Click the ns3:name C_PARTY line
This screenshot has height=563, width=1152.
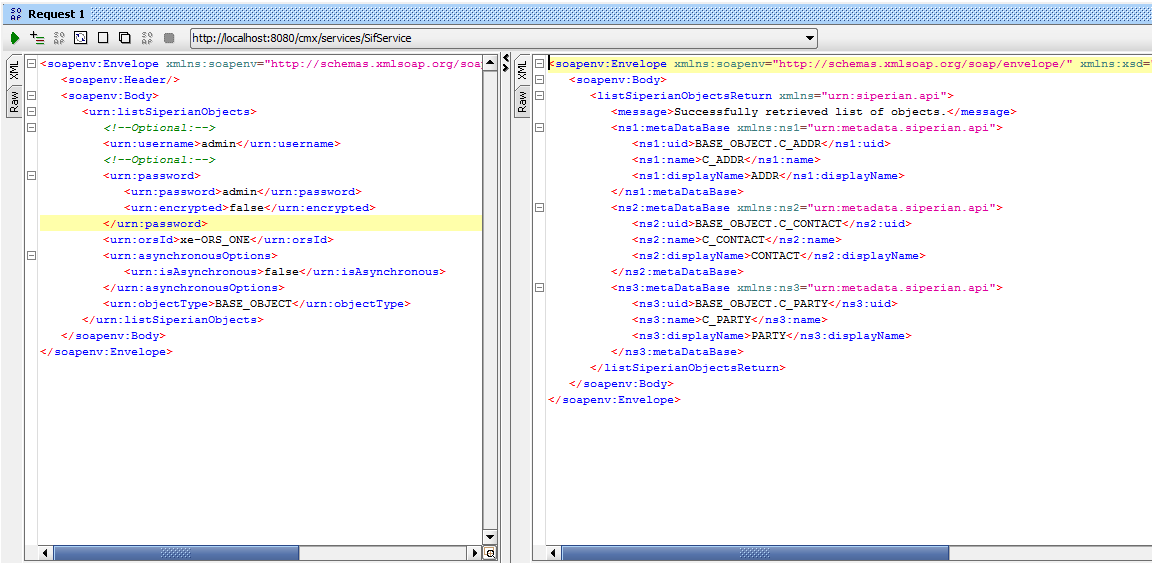pos(730,320)
